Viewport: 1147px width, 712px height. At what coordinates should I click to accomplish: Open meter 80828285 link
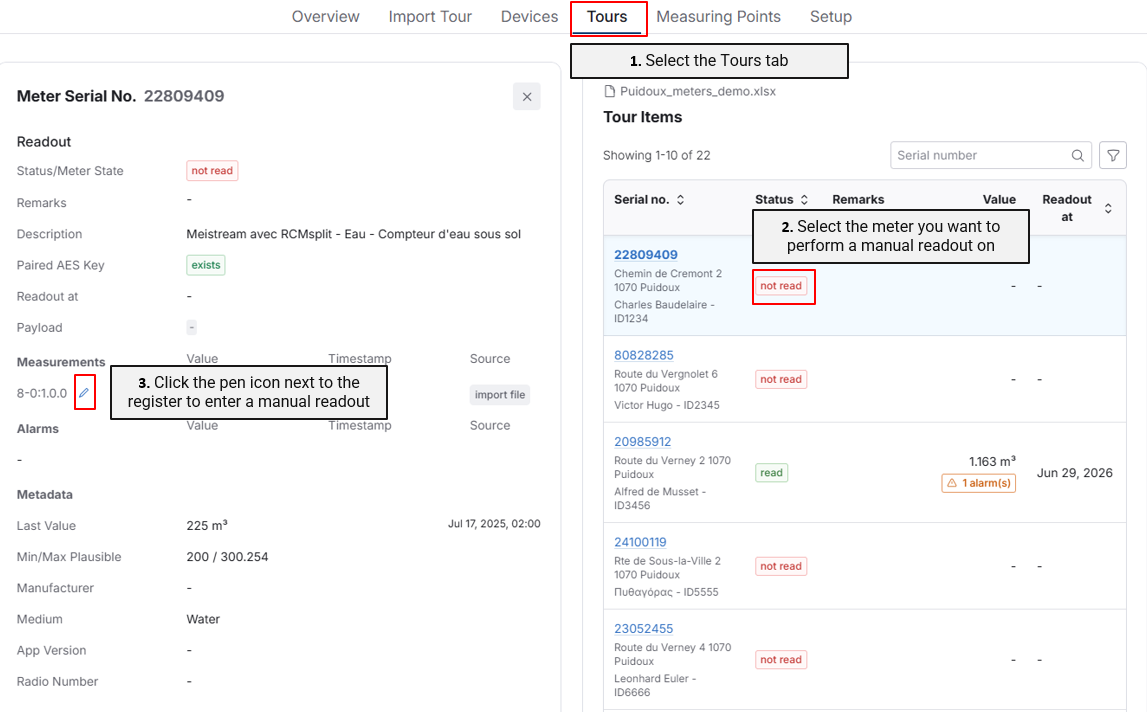pyautogui.click(x=644, y=355)
